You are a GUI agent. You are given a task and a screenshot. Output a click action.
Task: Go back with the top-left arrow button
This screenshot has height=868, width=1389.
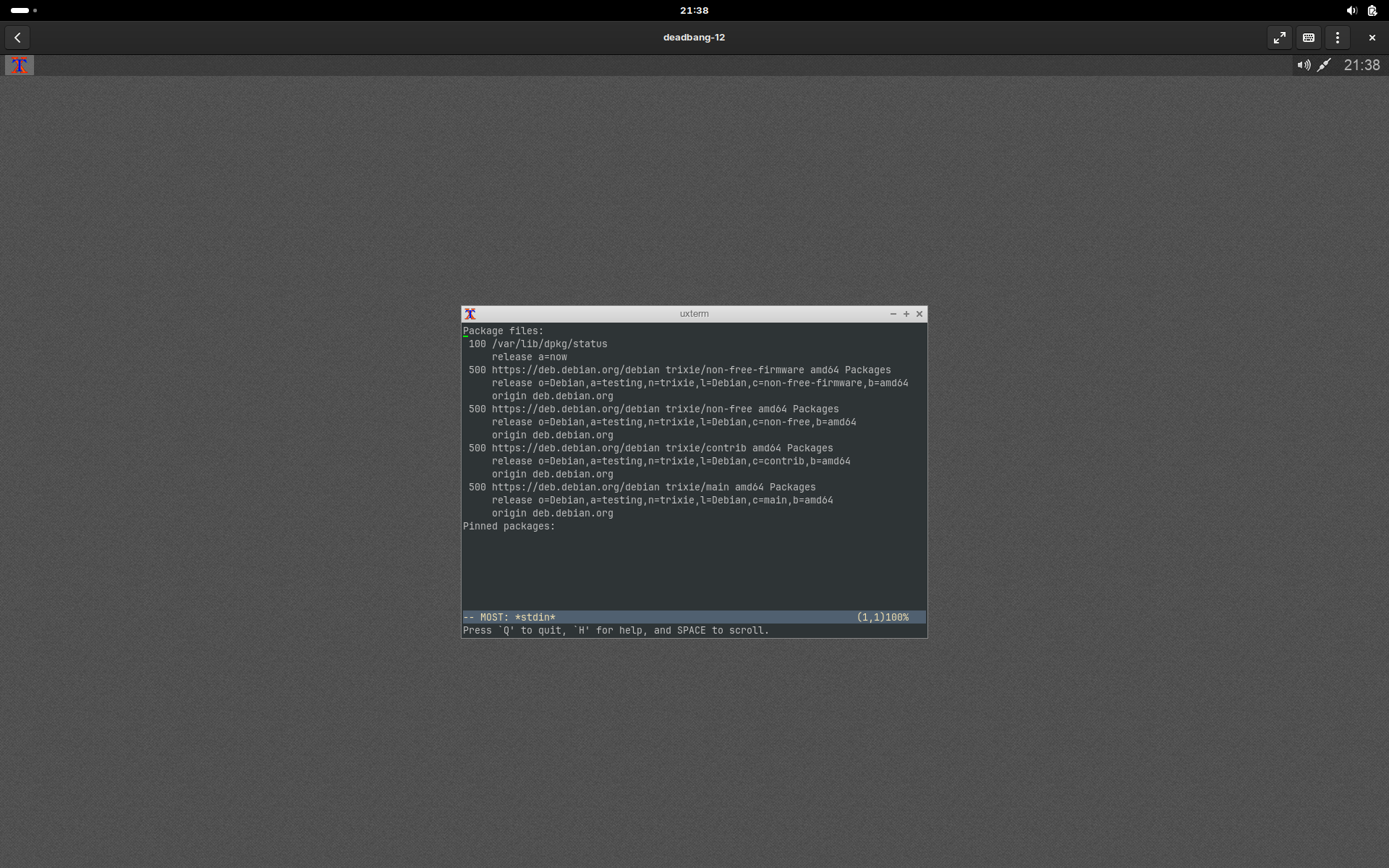coord(17,38)
